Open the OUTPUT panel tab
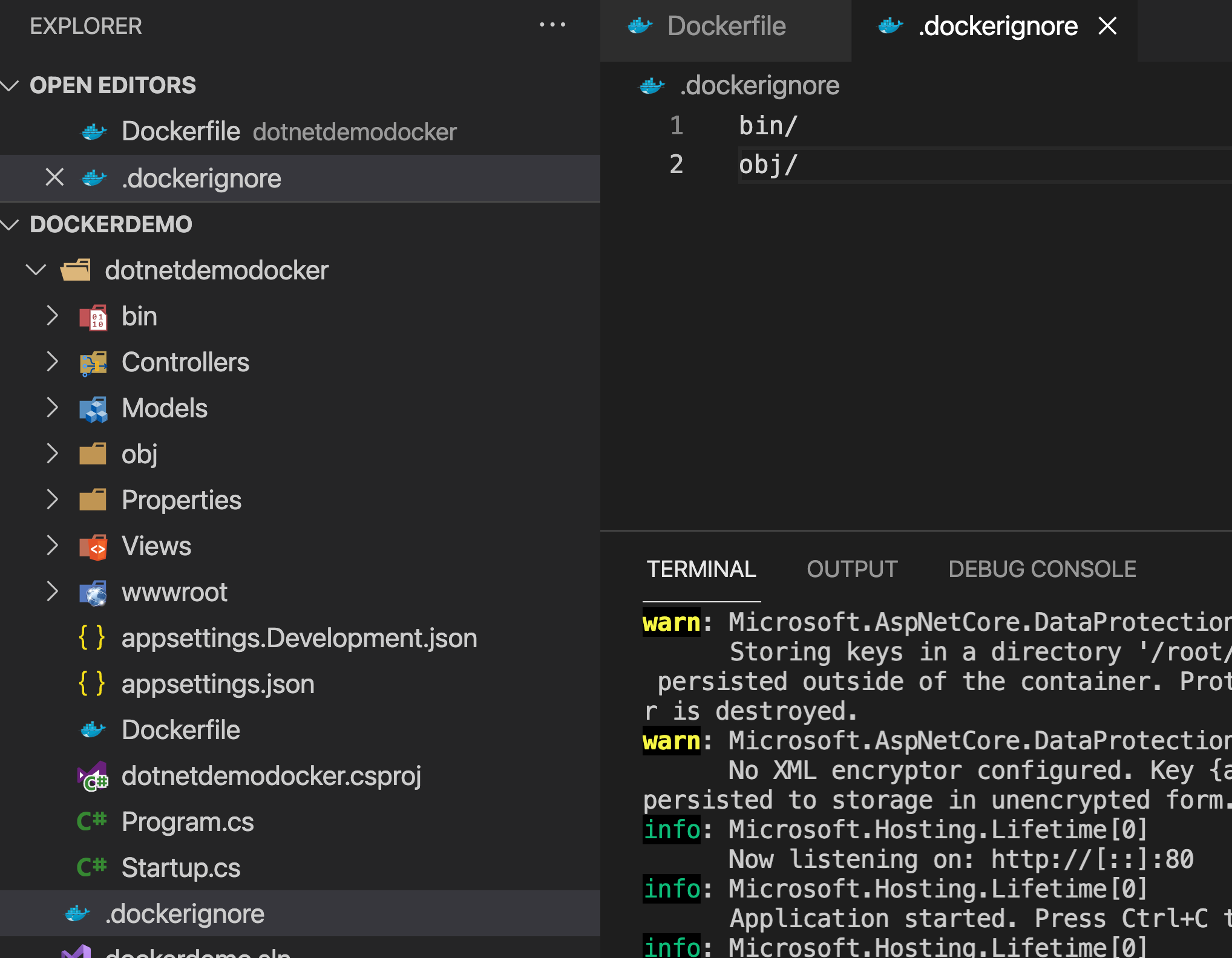This screenshot has height=958, width=1232. click(x=851, y=569)
